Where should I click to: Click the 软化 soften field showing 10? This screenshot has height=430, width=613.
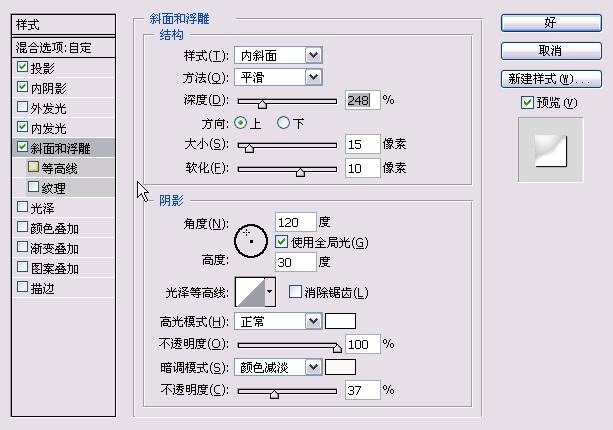point(362,168)
